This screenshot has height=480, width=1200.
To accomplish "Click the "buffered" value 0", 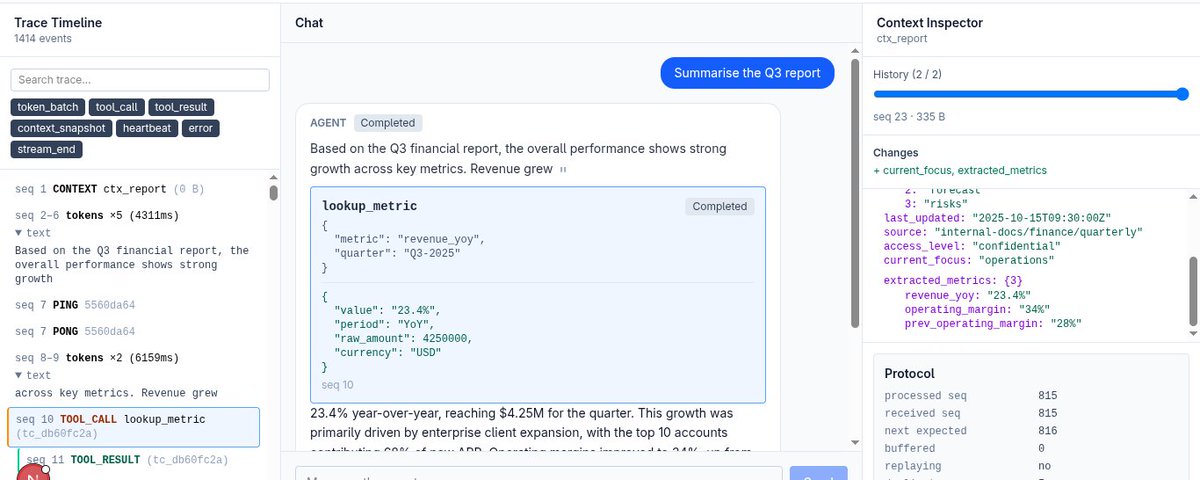I will click(x=1042, y=449).
